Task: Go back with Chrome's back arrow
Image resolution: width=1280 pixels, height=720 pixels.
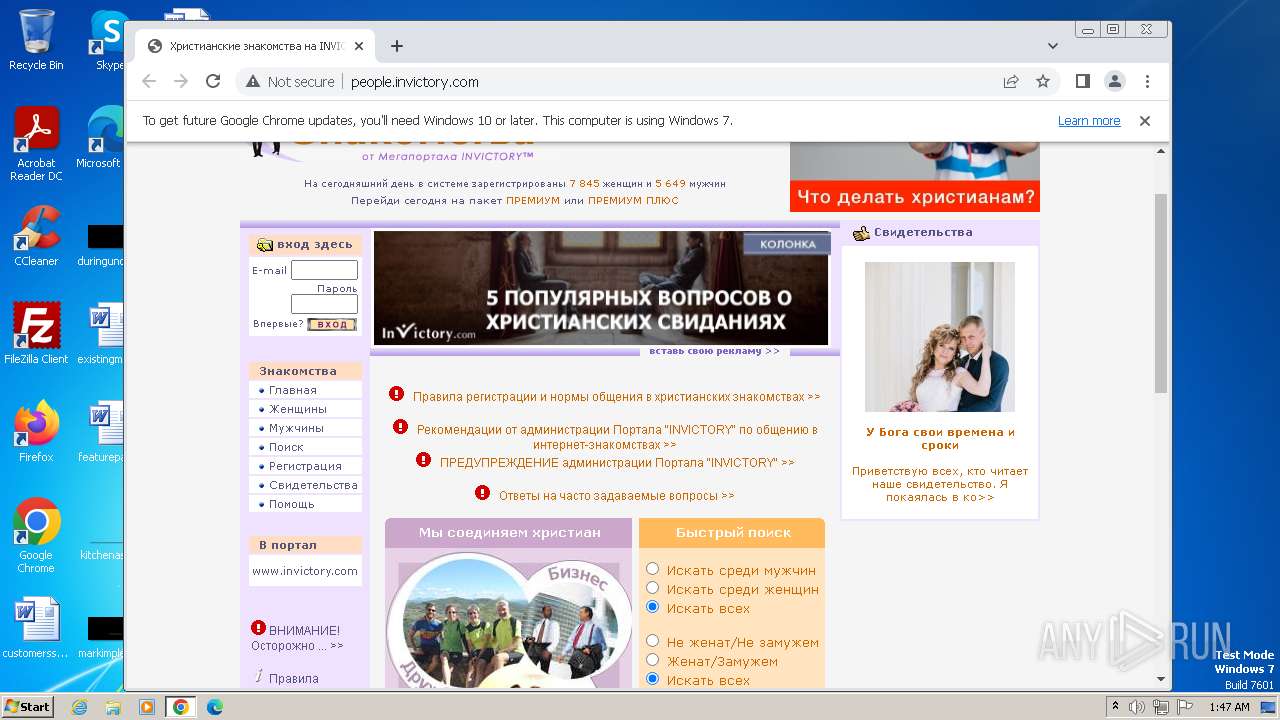Action: tap(149, 82)
